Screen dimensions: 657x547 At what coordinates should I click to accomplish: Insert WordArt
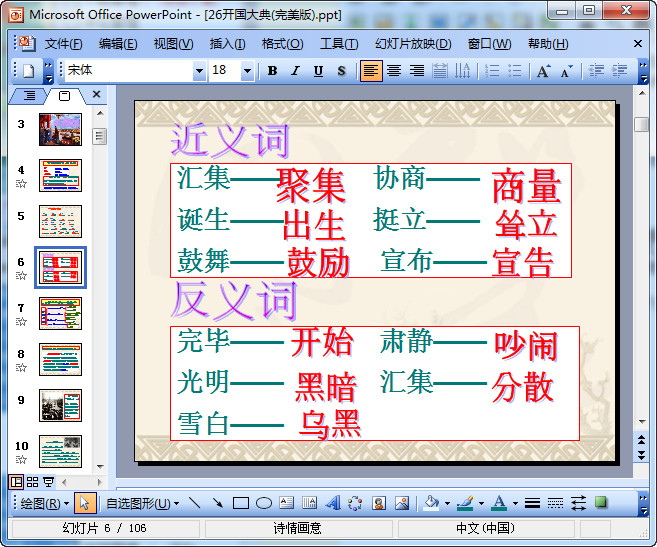pos(333,503)
